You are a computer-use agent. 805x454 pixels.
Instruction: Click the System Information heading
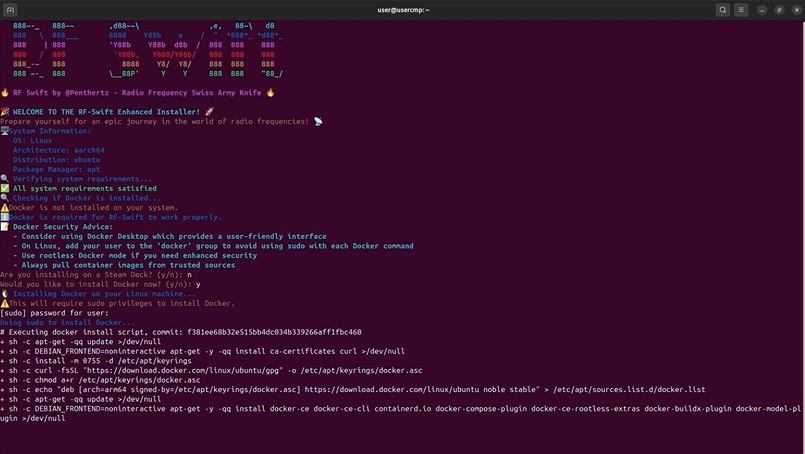[46, 131]
